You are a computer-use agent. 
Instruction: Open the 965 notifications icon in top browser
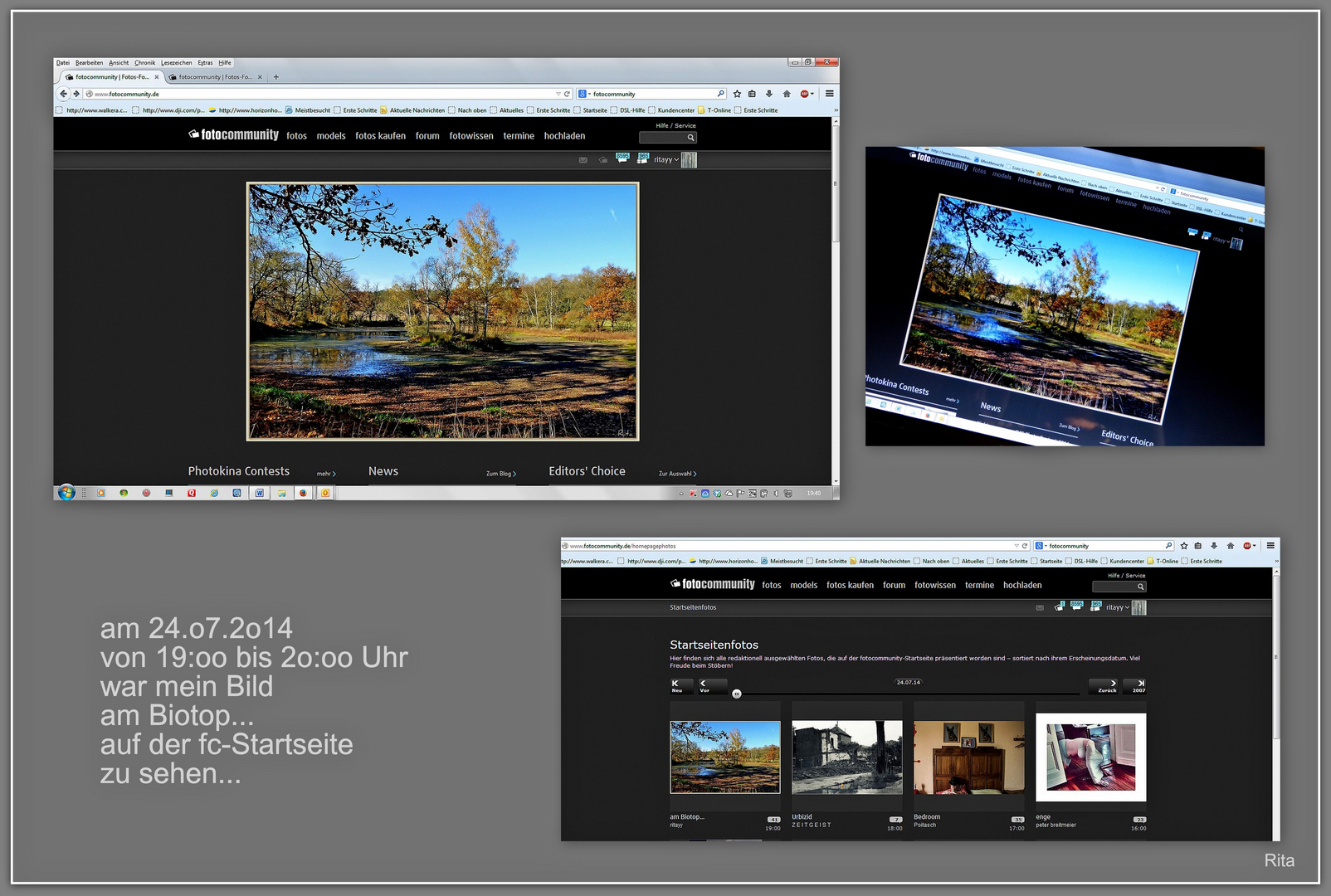[642, 158]
